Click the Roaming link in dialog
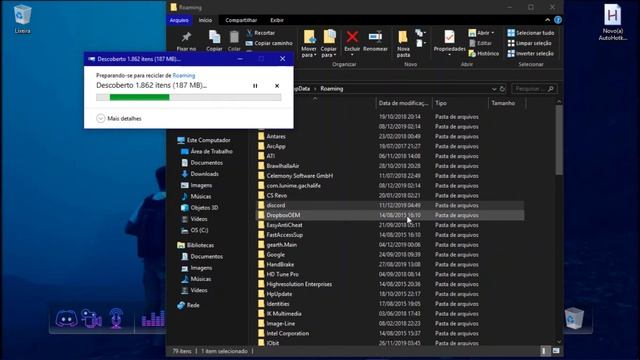 (184, 76)
